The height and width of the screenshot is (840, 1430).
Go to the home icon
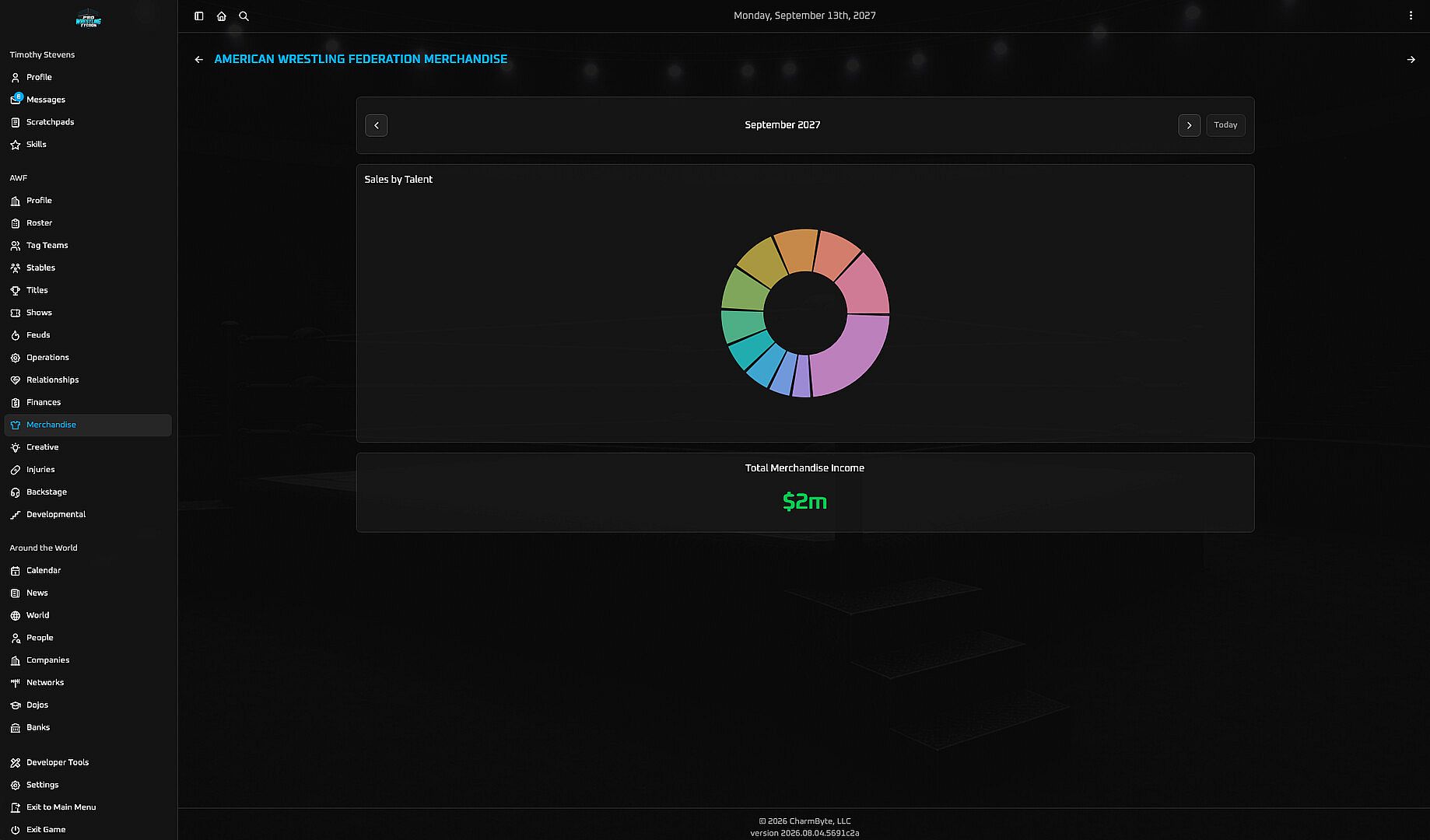222,16
